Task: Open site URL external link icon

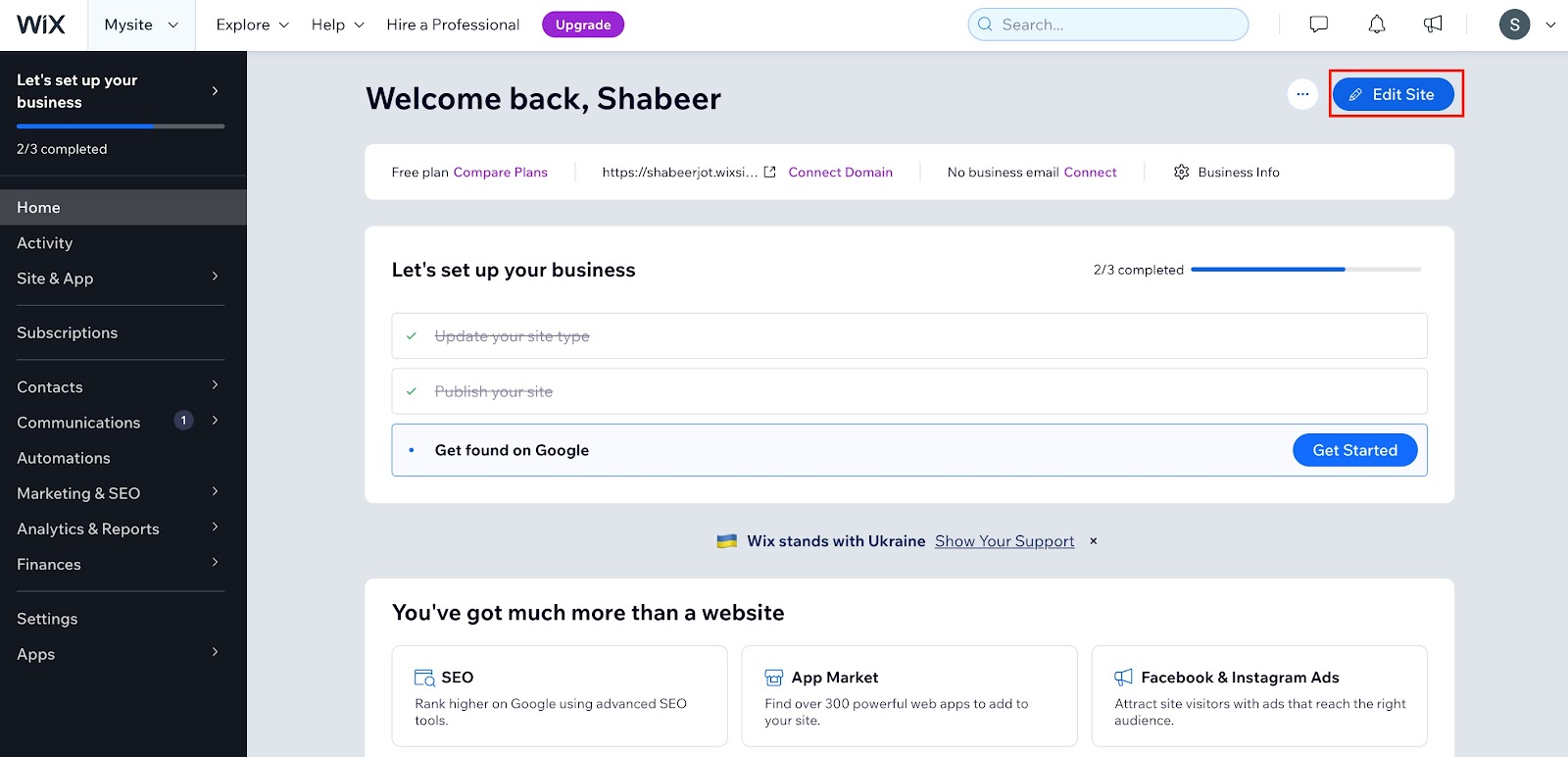Action: click(x=770, y=172)
